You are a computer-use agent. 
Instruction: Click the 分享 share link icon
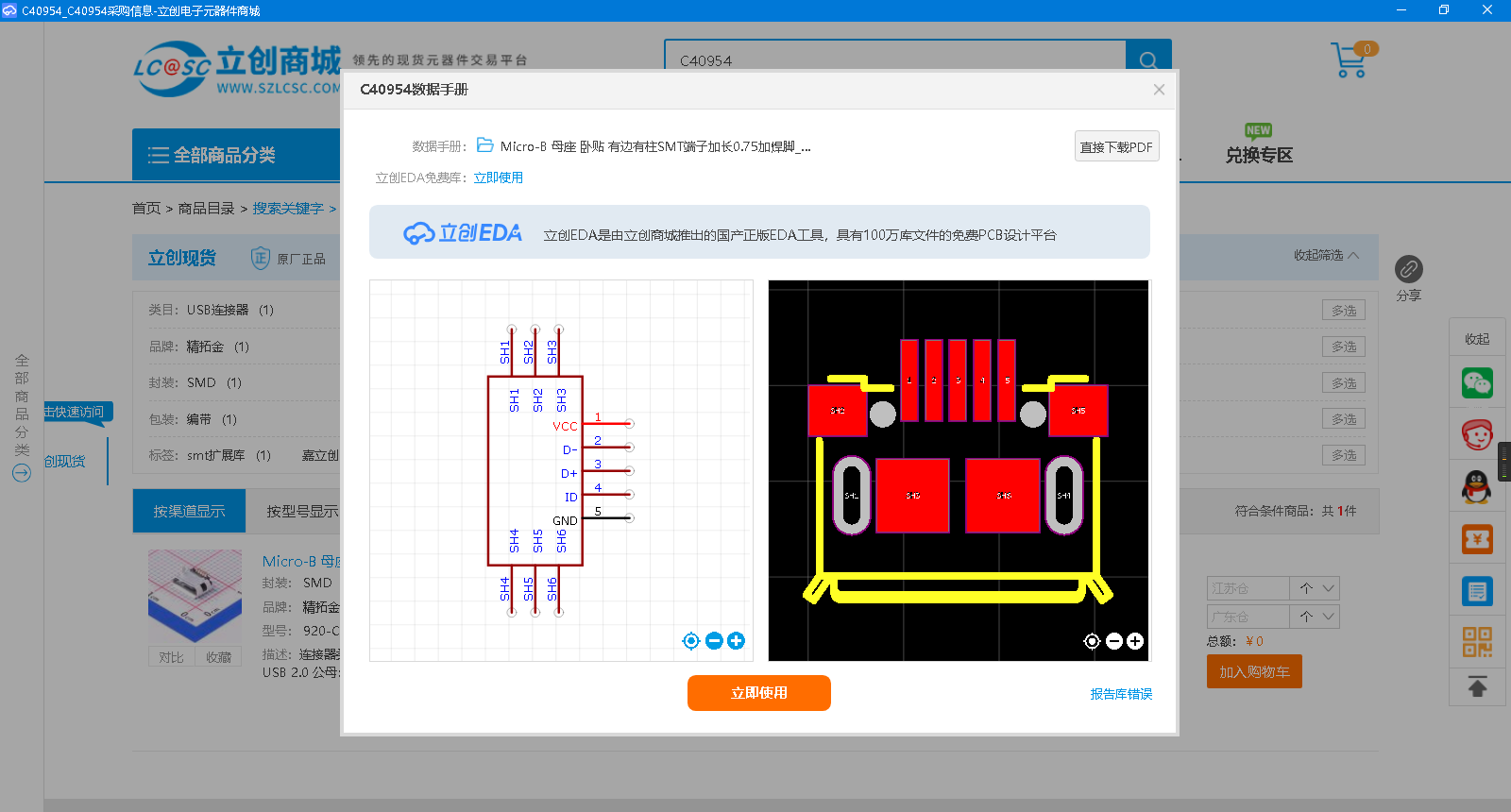point(1409,269)
